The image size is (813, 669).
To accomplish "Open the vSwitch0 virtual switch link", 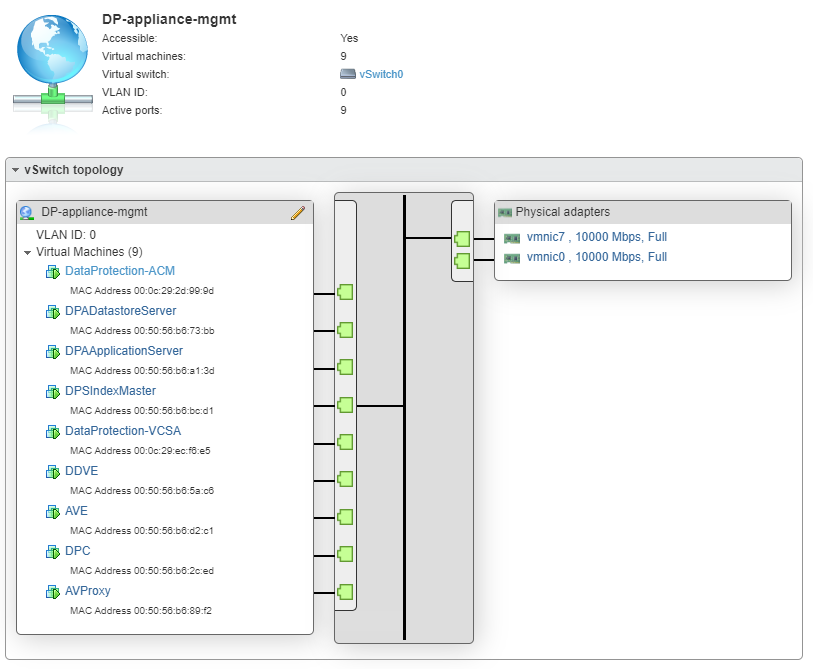I will click(x=381, y=74).
